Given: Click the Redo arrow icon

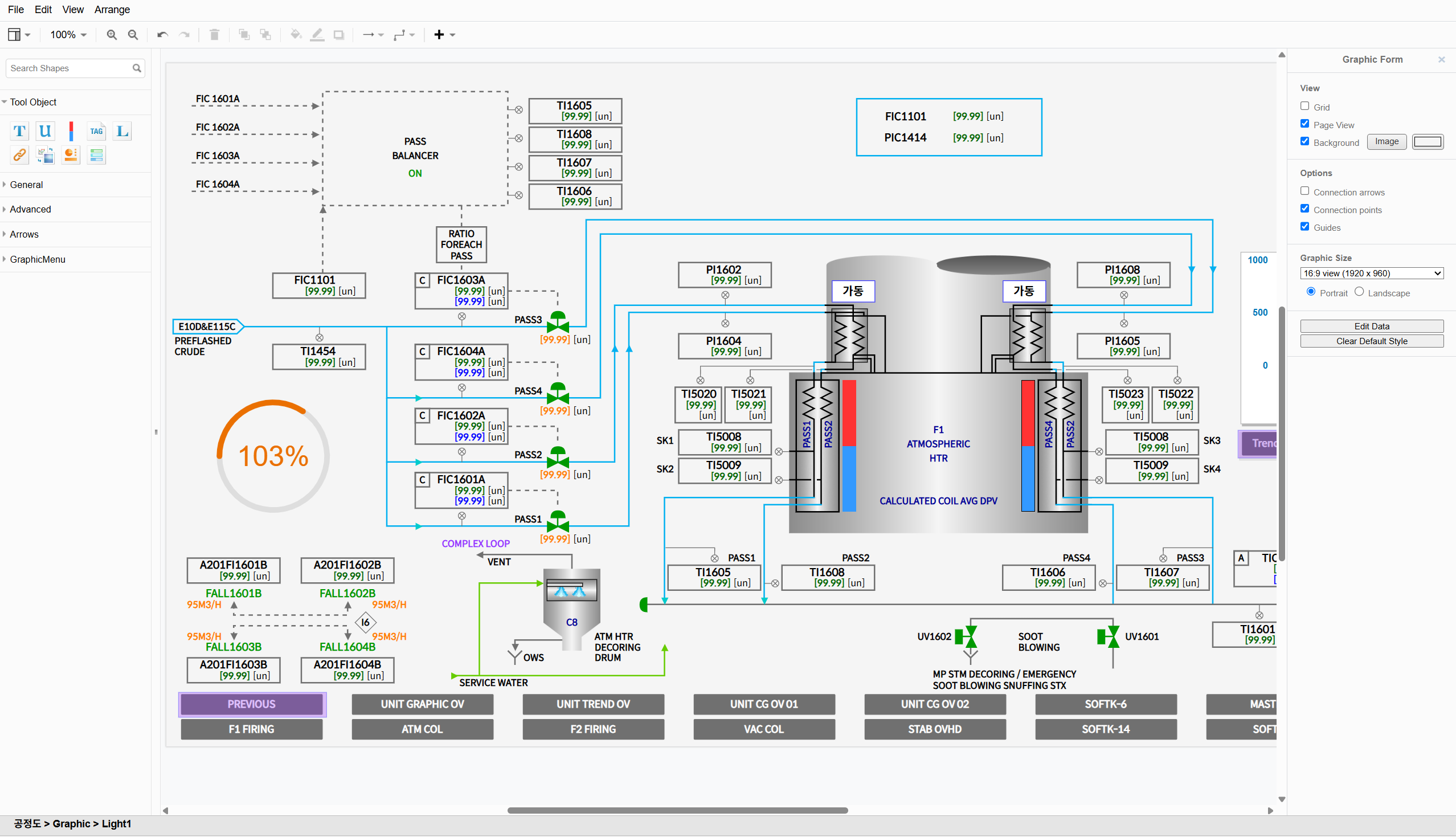Looking at the screenshot, I should [184, 35].
